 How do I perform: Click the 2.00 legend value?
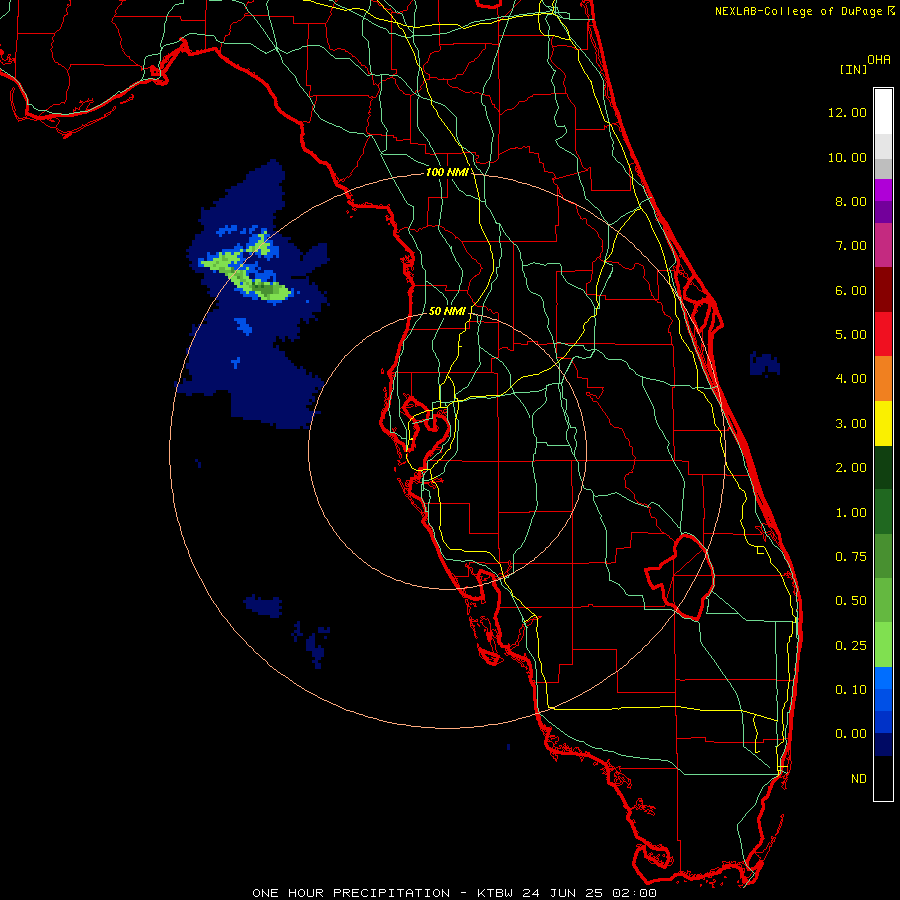click(x=851, y=468)
